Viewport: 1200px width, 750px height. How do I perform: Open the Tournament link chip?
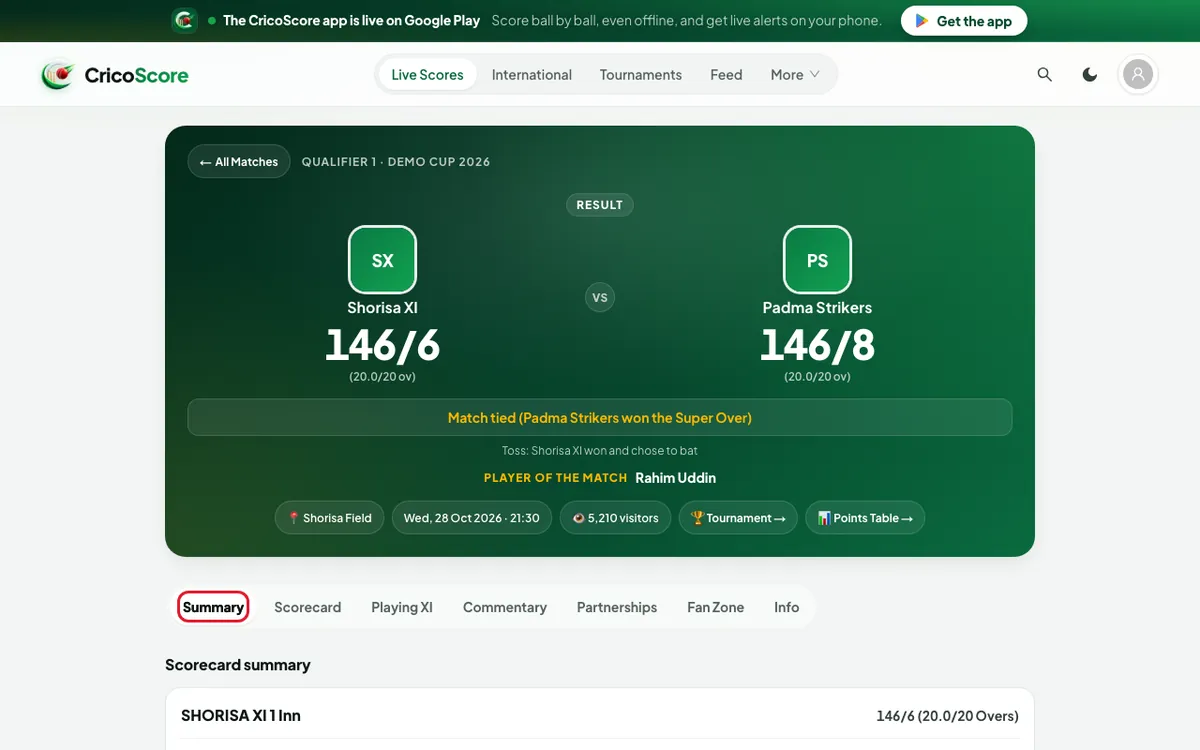coord(738,518)
